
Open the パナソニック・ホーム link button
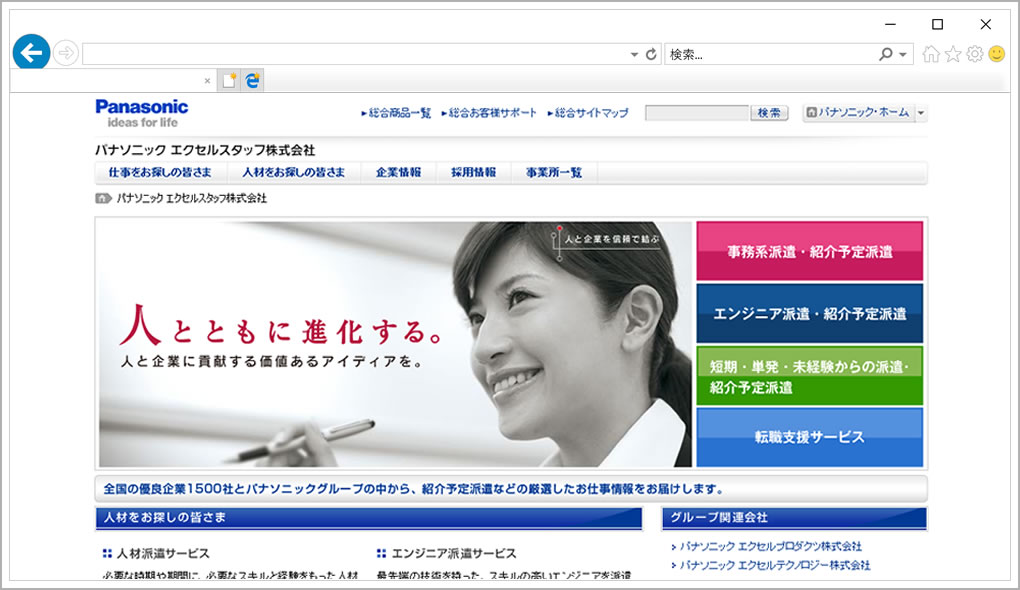pos(858,113)
